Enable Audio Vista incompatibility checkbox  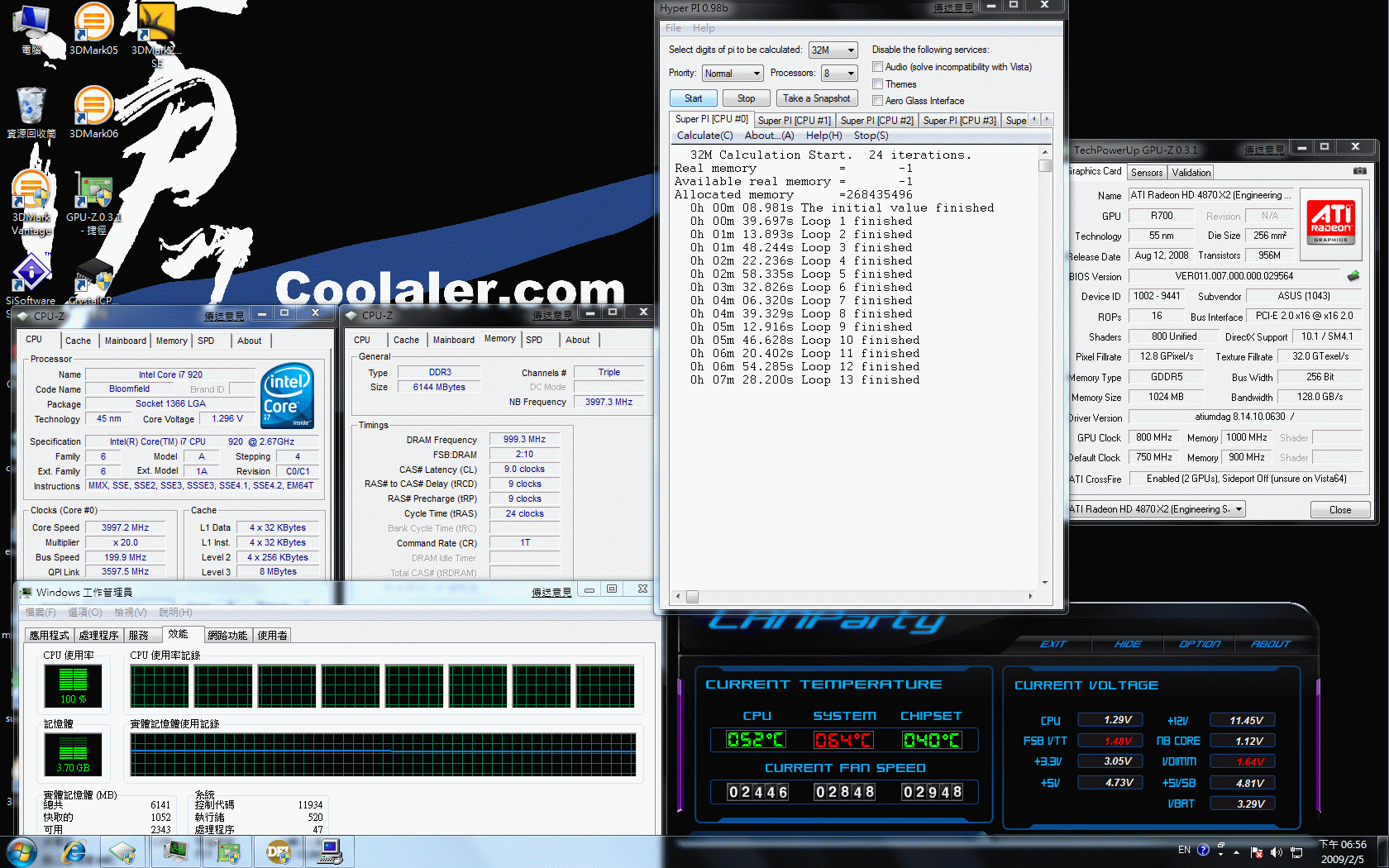point(878,67)
